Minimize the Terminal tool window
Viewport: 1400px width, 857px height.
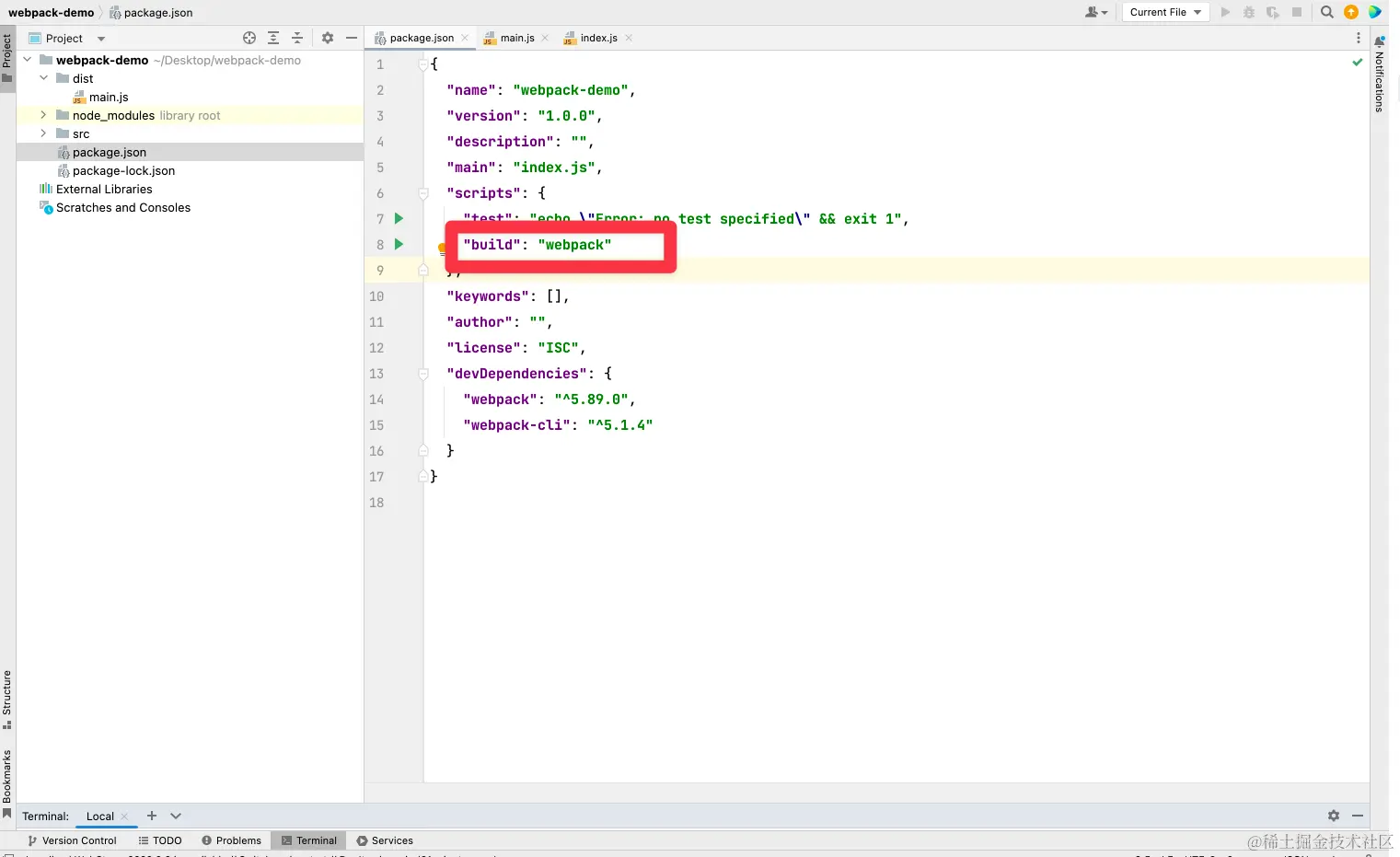tap(1358, 816)
